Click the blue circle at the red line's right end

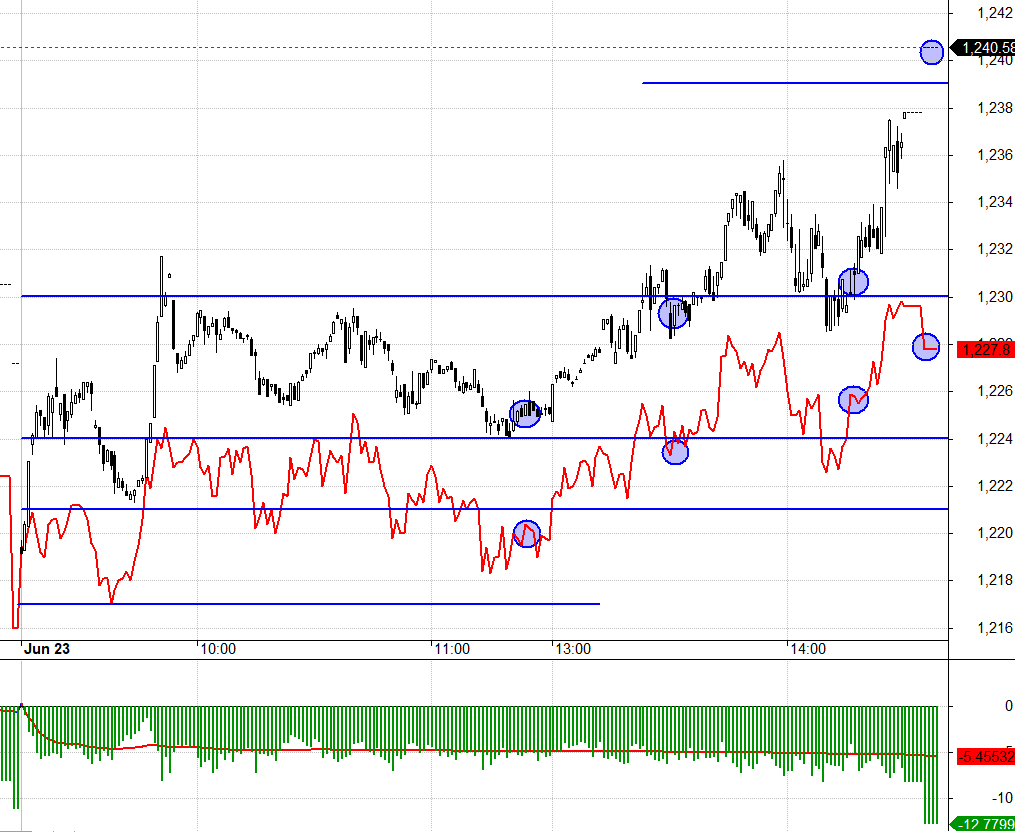[x=926, y=347]
